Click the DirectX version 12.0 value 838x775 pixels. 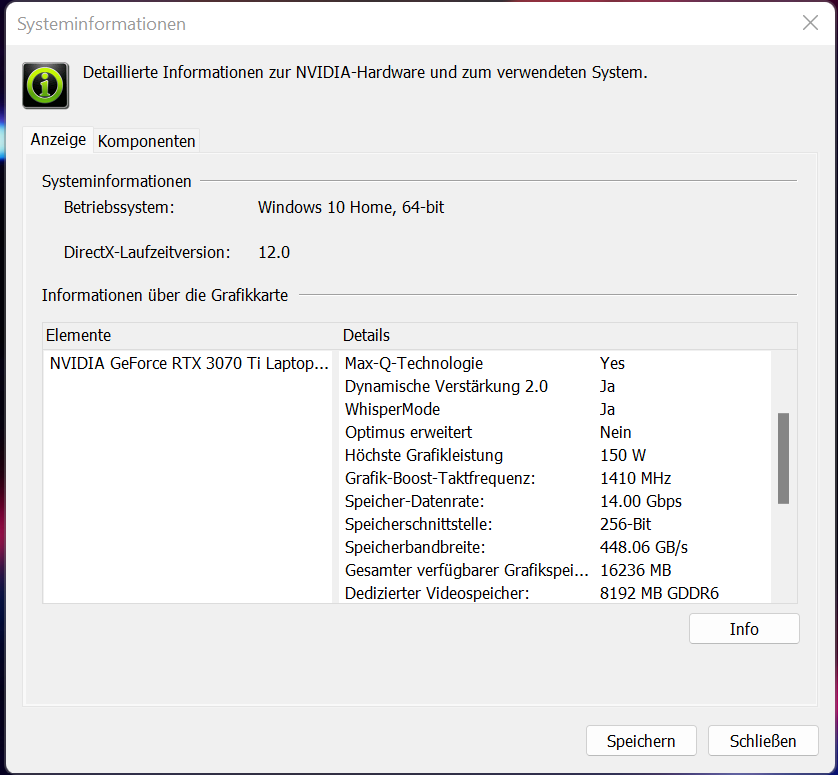point(274,252)
